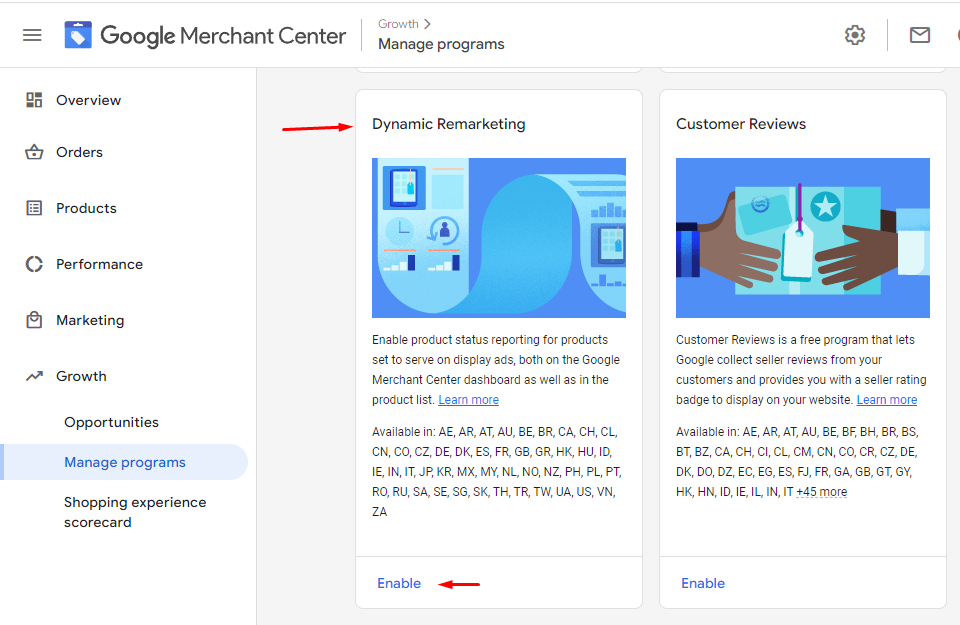Open the mail notifications icon
This screenshot has width=960, height=625.
click(x=920, y=36)
